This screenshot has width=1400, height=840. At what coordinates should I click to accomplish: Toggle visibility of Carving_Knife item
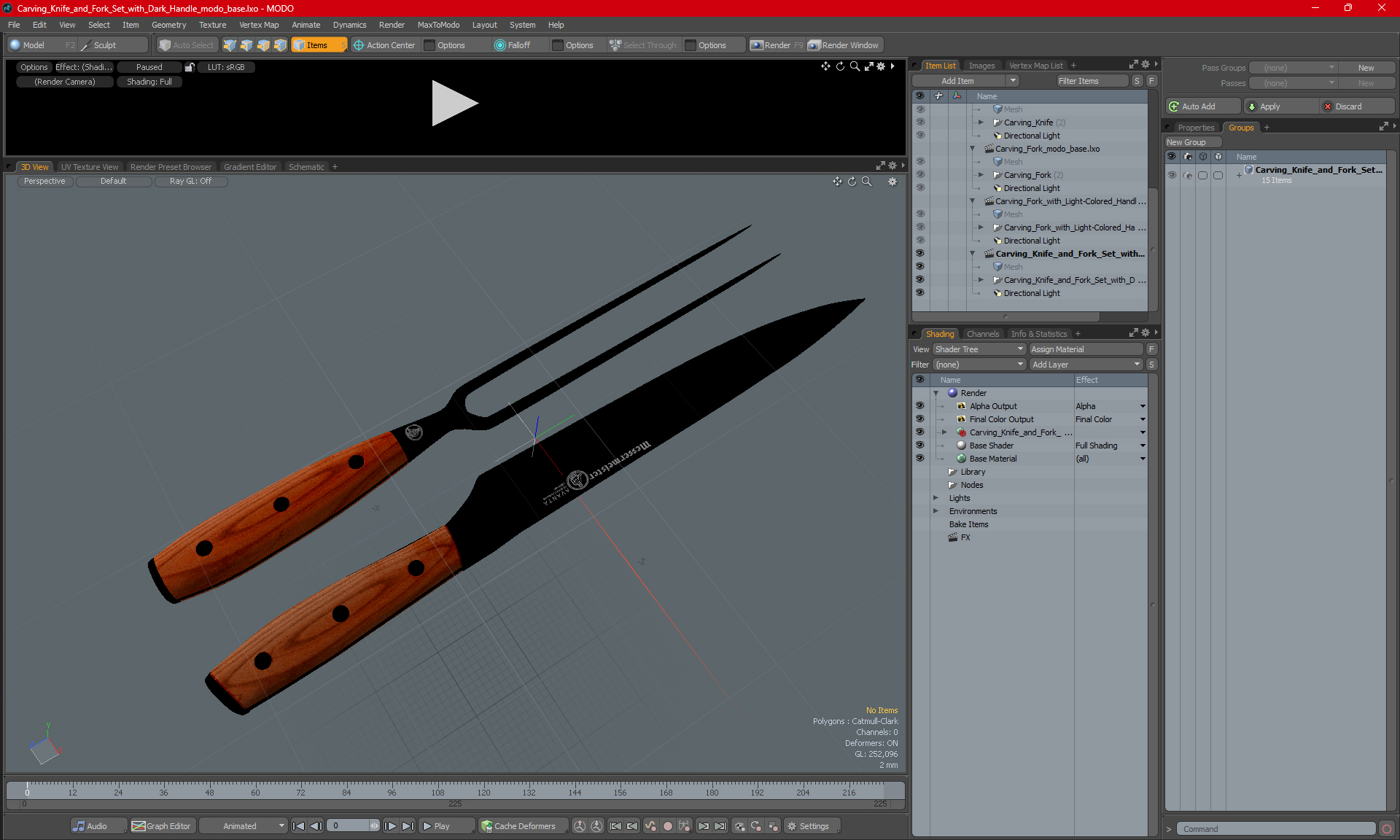pyautogui.click(x=919, y=122)
